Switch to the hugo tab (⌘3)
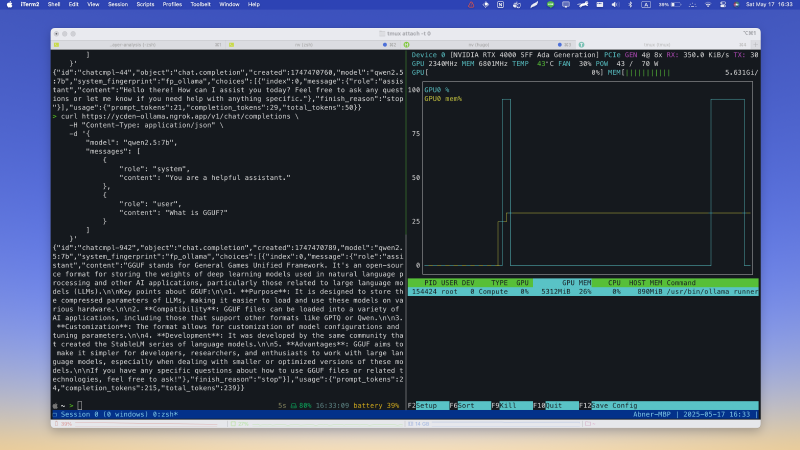This screenshot has width=800, height=450. 489,45
